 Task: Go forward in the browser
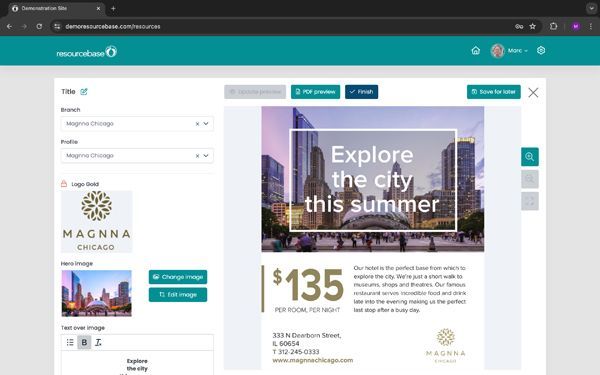tap(24, 26)
